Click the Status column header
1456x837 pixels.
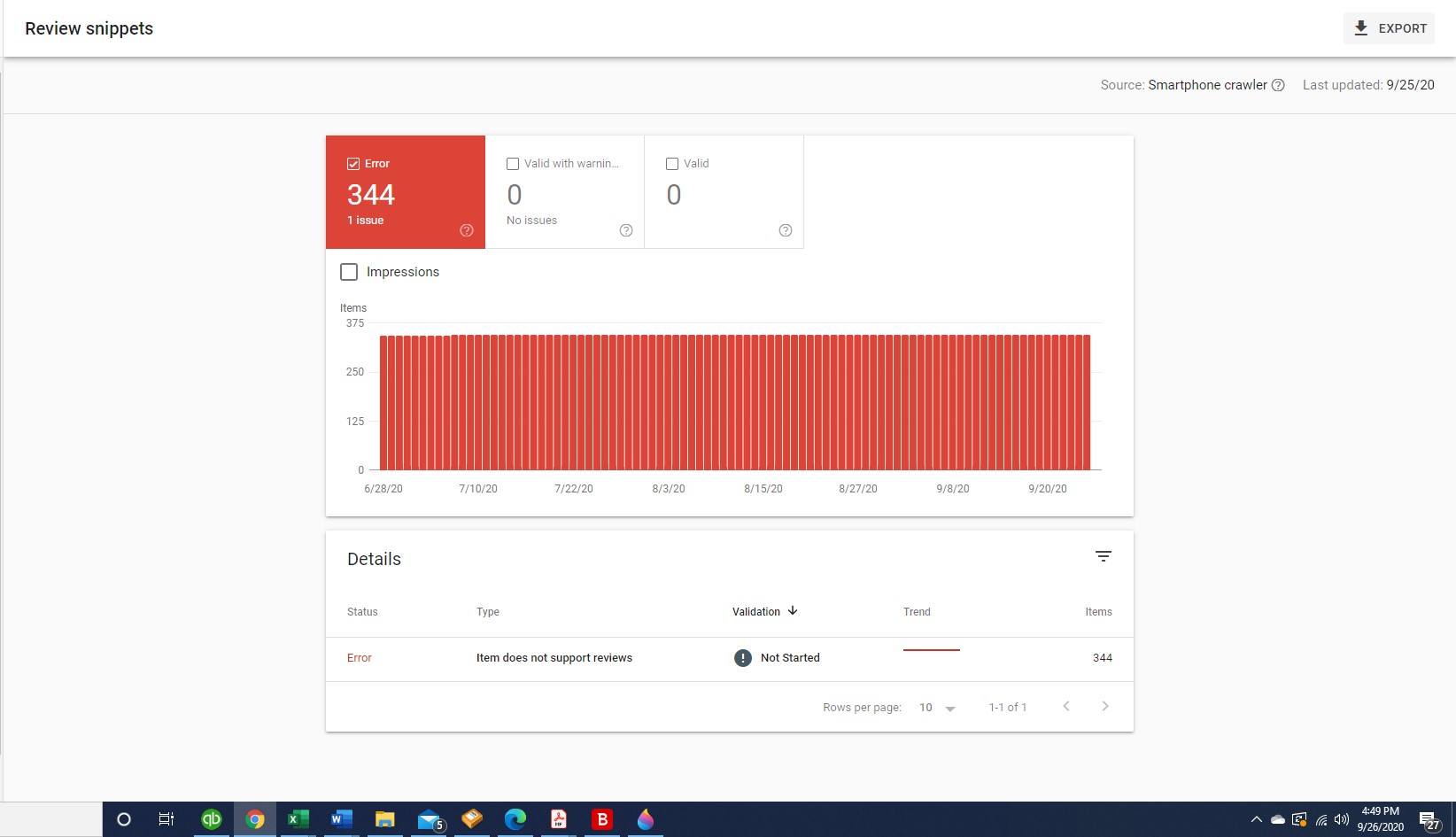coord(362,612)
